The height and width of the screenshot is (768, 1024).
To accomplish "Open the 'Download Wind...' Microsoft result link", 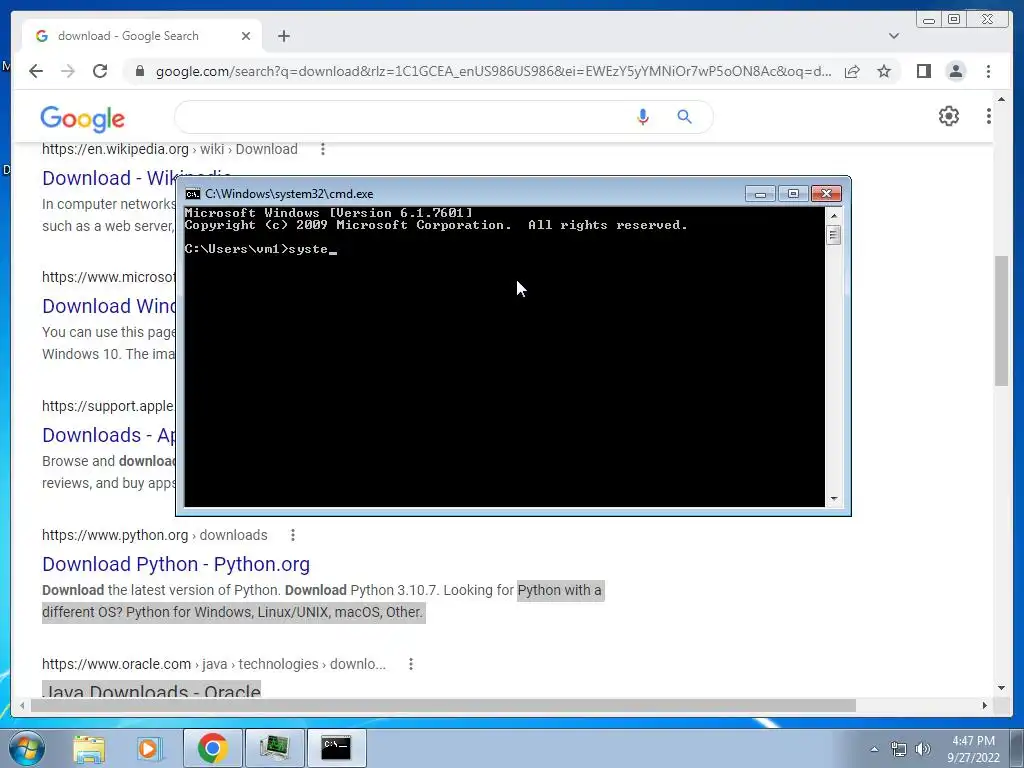I will (x=109, y=306).
